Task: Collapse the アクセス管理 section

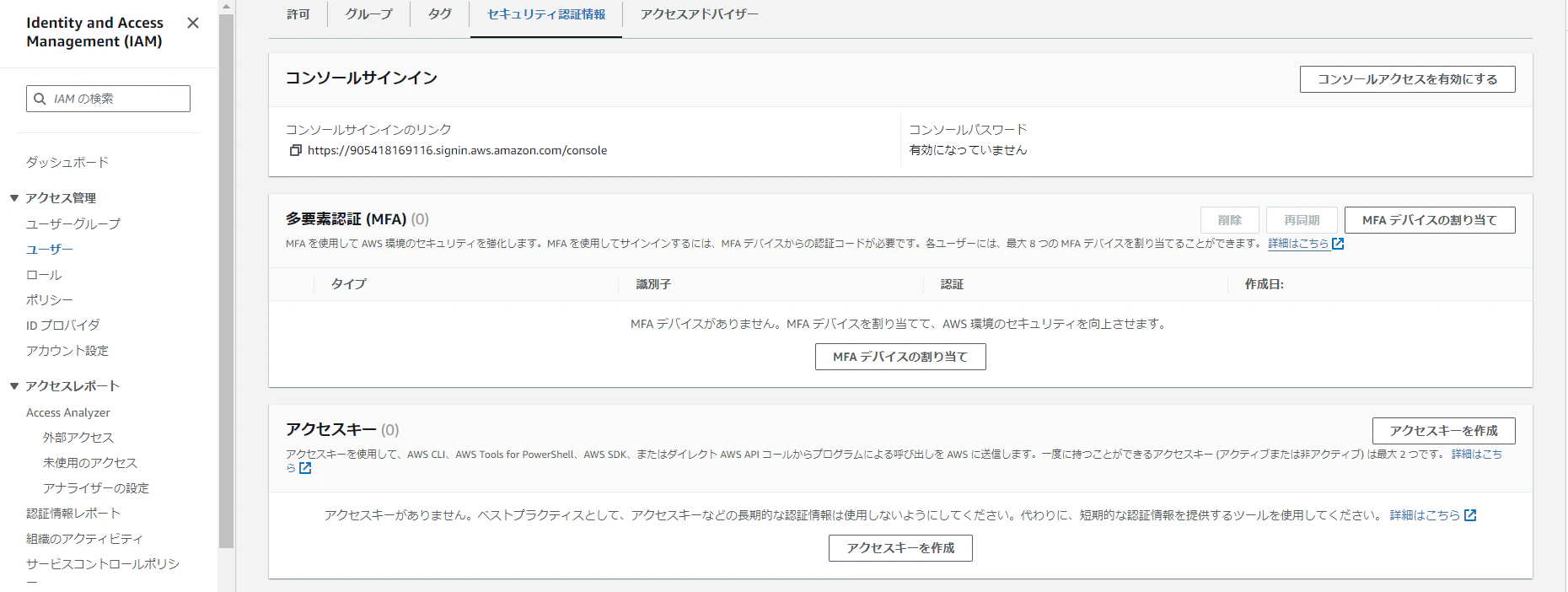Action: (14, 198)
